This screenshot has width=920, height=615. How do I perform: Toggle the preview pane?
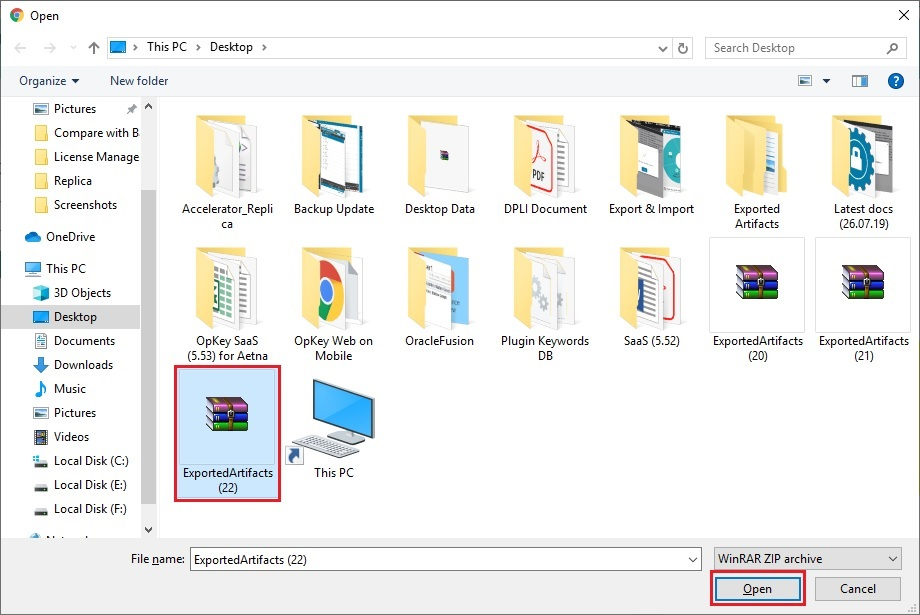(860, 81)
